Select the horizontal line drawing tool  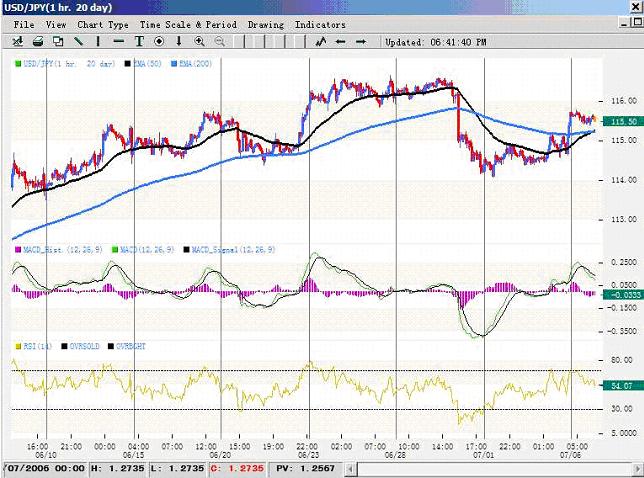click(x=119, y=42)
